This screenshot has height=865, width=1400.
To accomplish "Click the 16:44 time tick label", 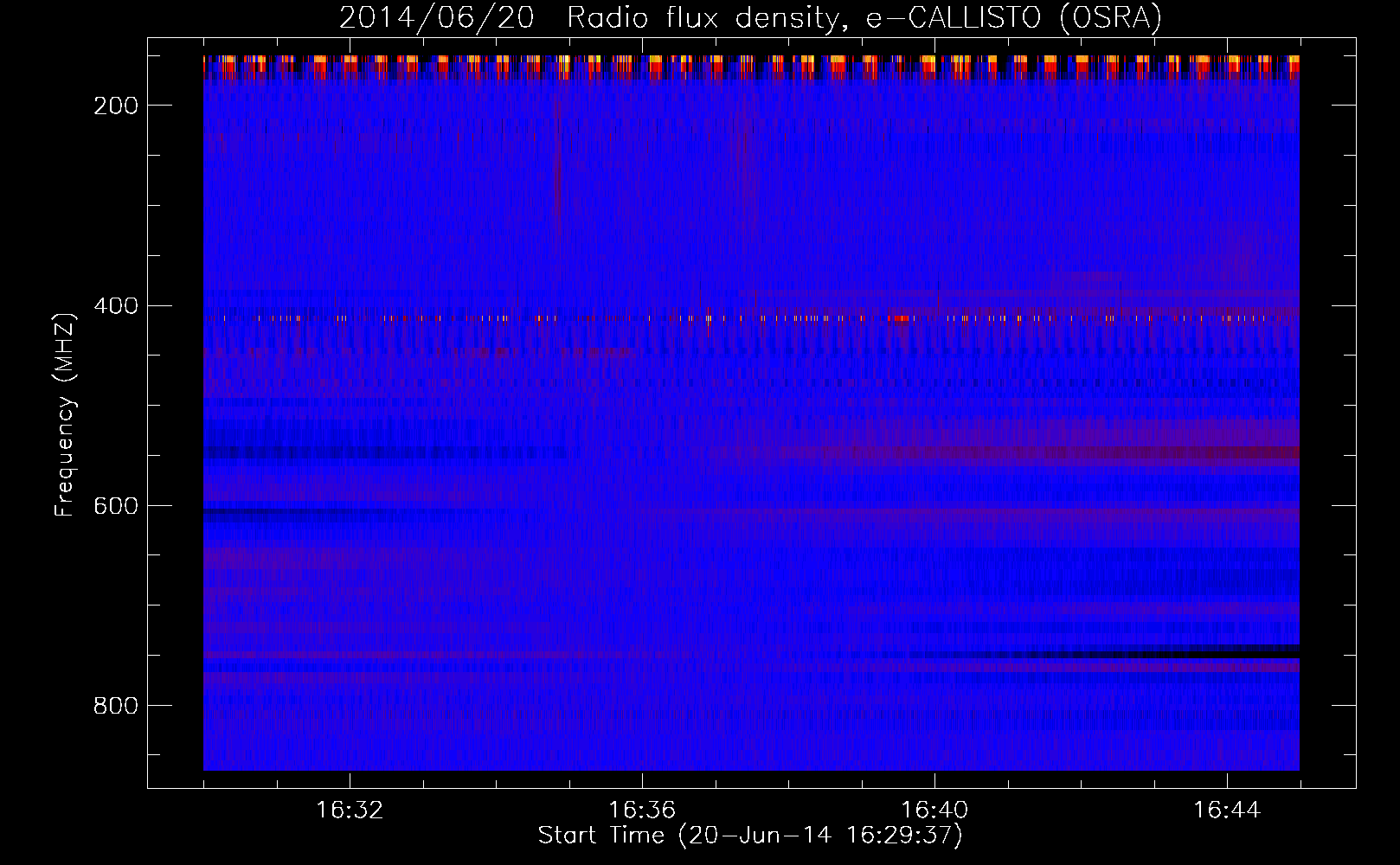I will click(x=1227, y=811).
